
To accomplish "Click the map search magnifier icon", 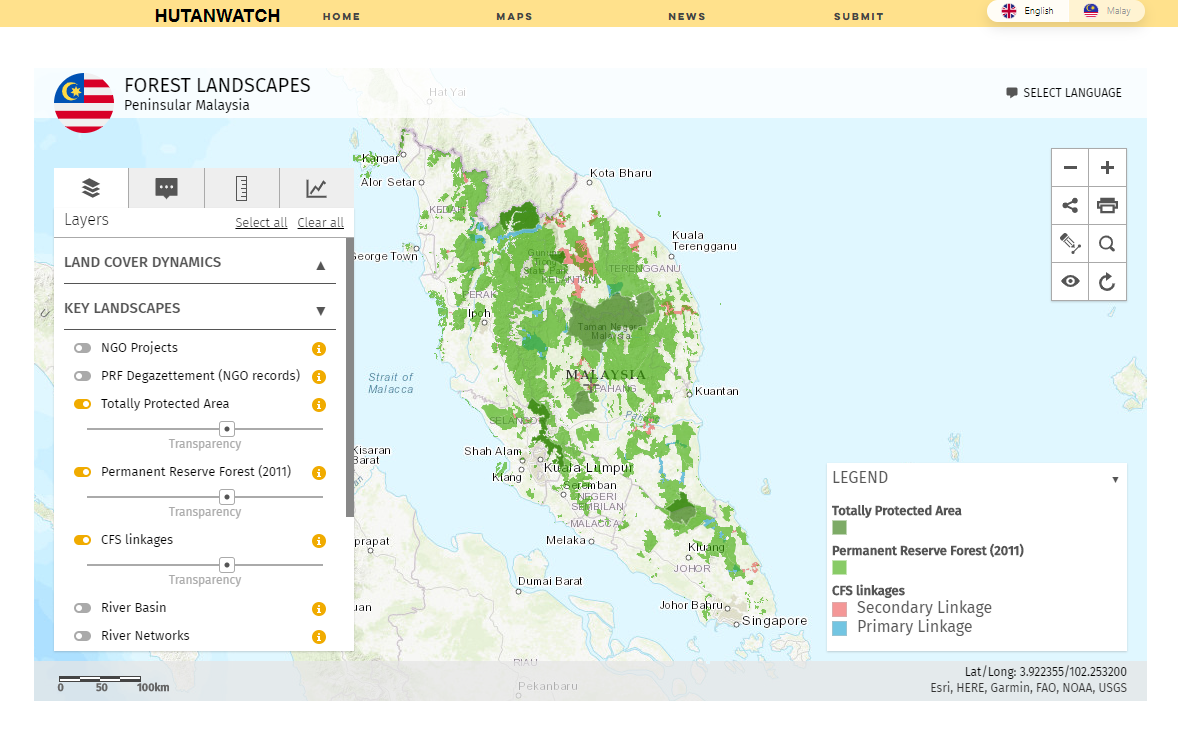I will [1107, 244].
